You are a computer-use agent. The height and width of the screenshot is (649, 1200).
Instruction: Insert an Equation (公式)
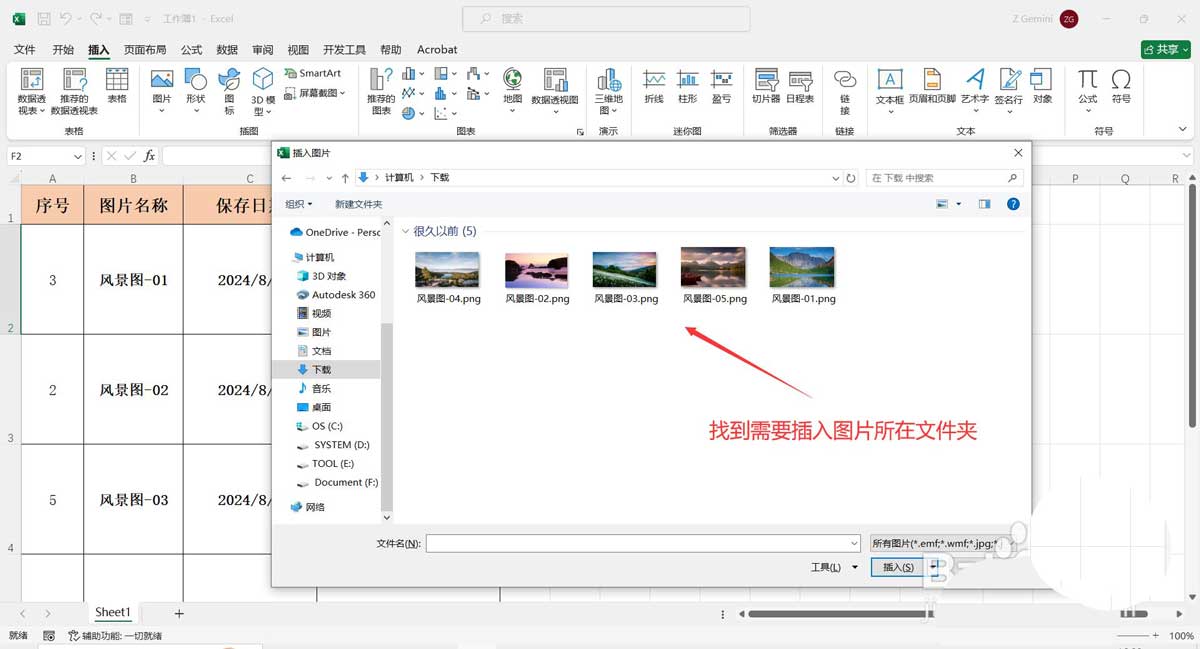click(x=1088, y=91)
